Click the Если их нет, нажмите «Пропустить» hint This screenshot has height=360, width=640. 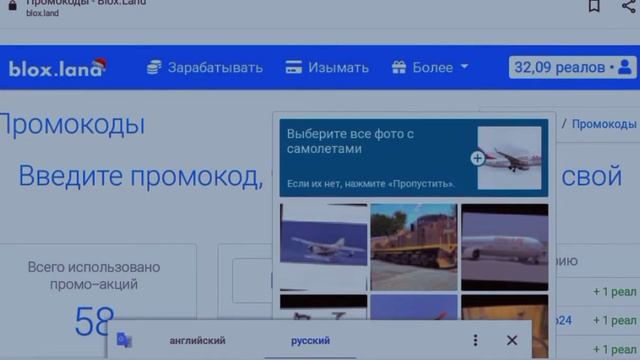[371, 184]
